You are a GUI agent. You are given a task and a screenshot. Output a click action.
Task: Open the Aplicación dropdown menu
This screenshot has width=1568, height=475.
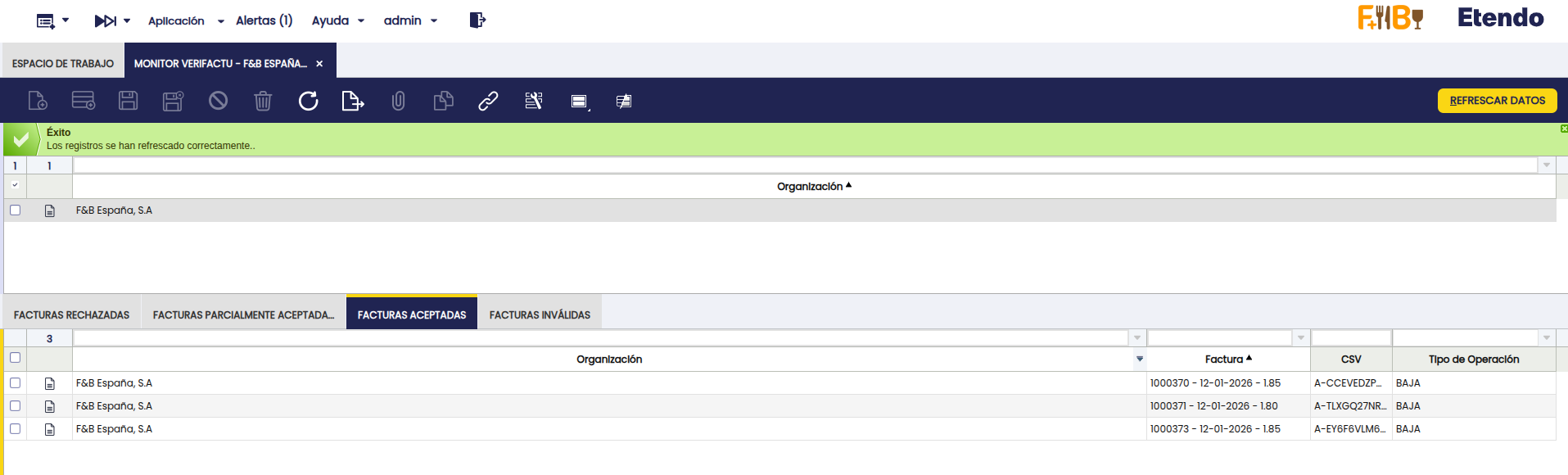(x=185, y=20)
